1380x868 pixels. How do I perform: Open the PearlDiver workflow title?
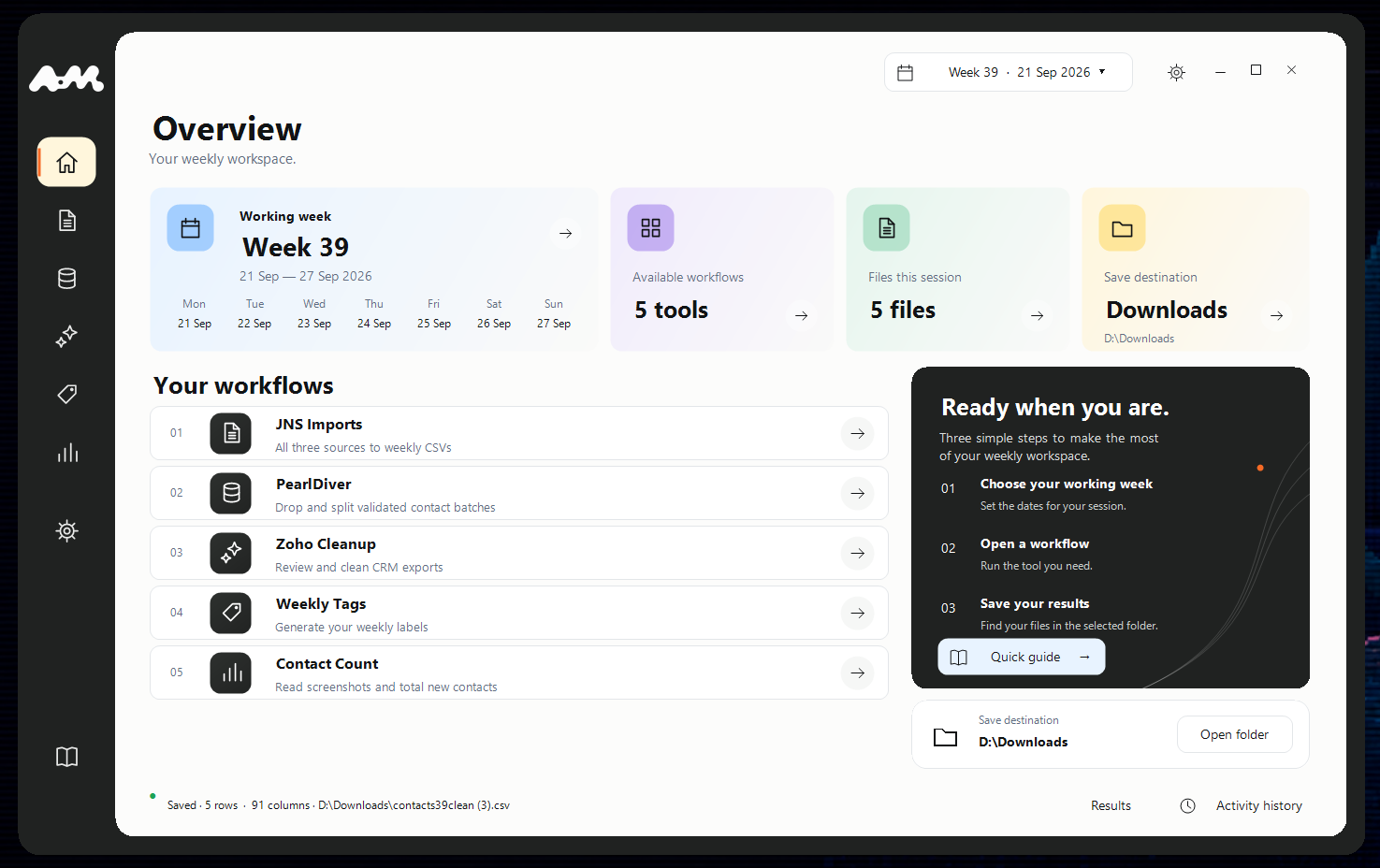(x=313, y=485)
